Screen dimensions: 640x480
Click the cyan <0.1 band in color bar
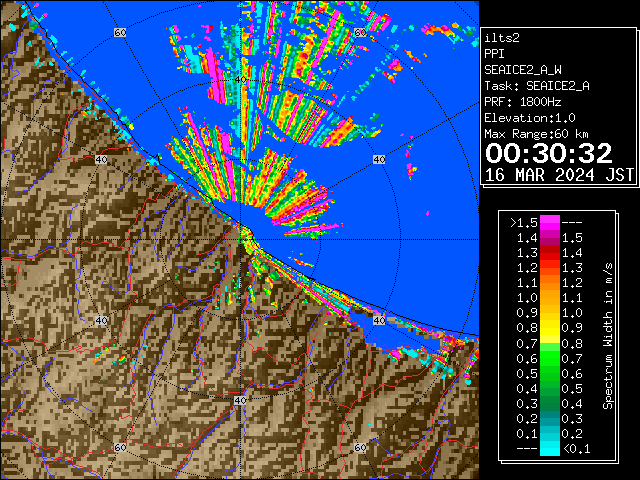[x=550, y=448]
